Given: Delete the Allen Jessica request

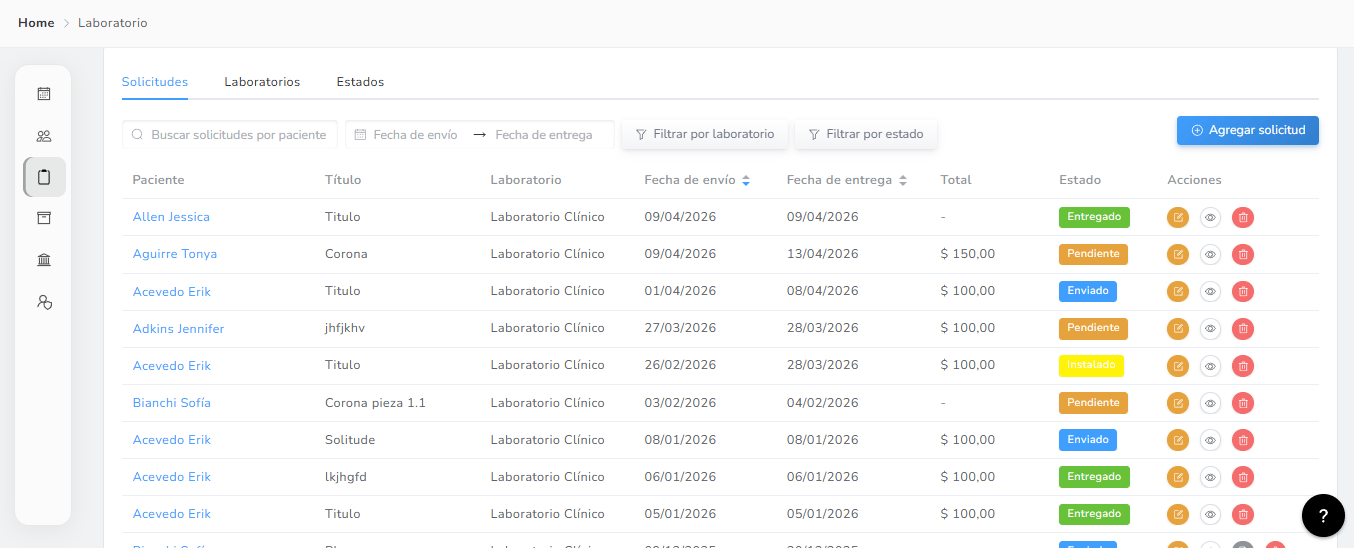Looking at the screenshot, I should click(1242, 217).
